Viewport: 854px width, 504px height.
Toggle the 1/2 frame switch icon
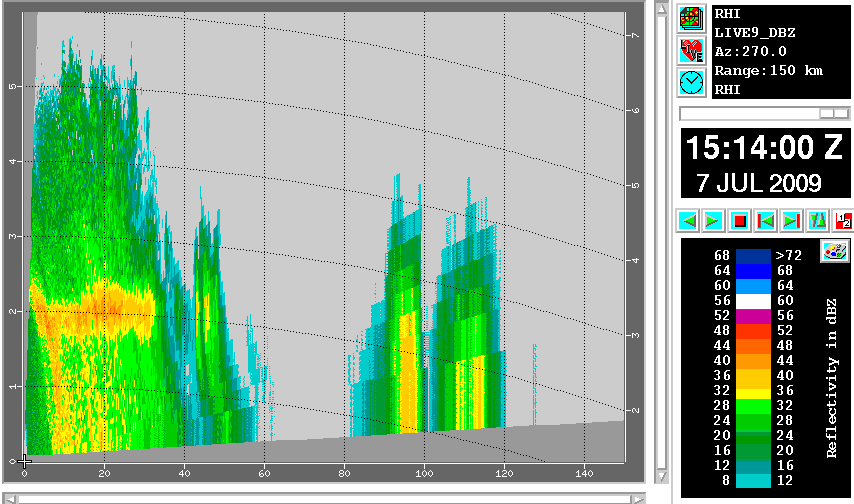click(842, 220)
